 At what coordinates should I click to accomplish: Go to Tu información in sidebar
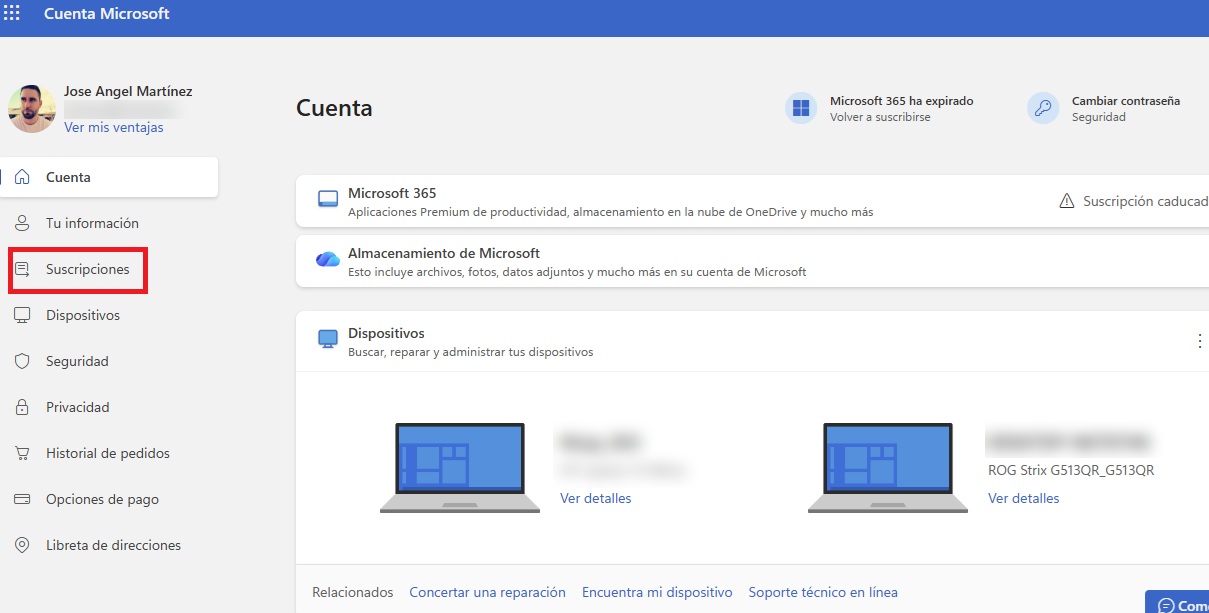pyautogui.click(x=92, y=223)
